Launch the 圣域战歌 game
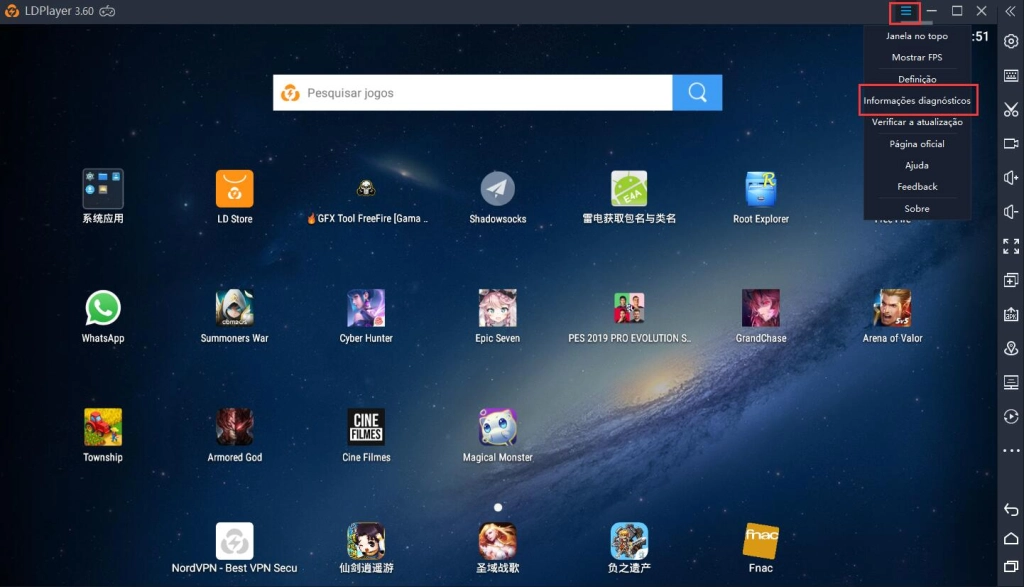 click(498, 548)
